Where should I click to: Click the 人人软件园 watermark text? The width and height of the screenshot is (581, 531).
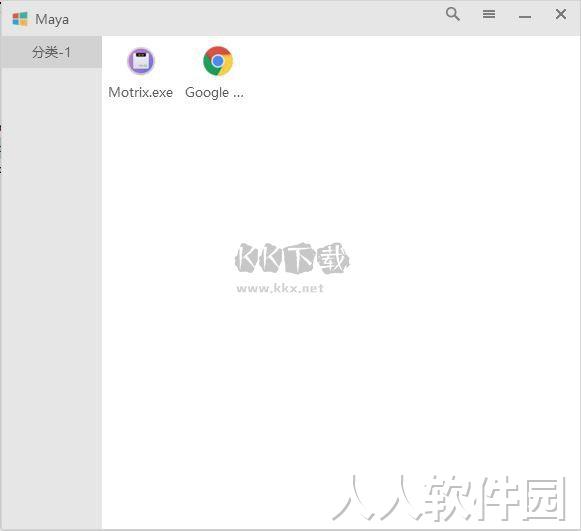point(449,498)
